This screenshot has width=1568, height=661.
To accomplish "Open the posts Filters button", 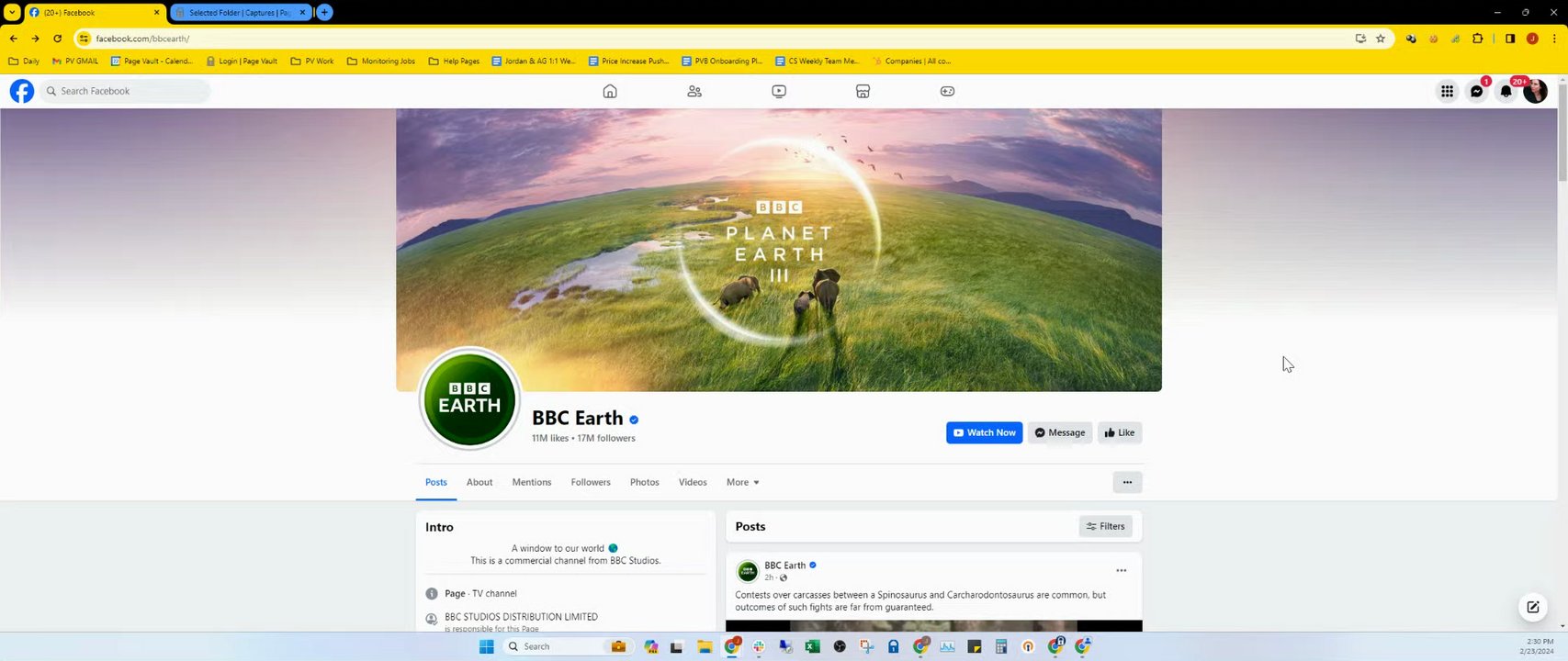I will click(1105, 526).
